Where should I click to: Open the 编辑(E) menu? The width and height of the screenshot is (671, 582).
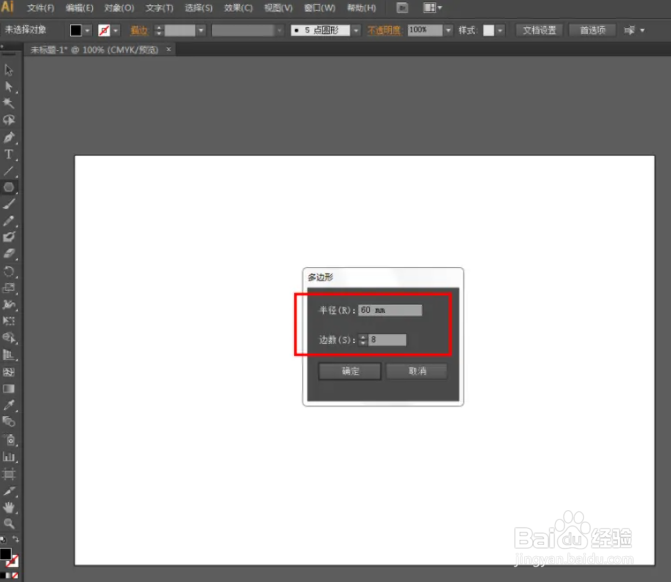click(x=79, y=8)
